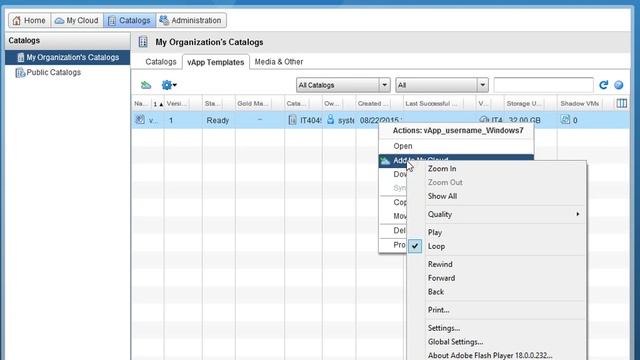Choose Add to My Cloud menu entry

(456, 160)
